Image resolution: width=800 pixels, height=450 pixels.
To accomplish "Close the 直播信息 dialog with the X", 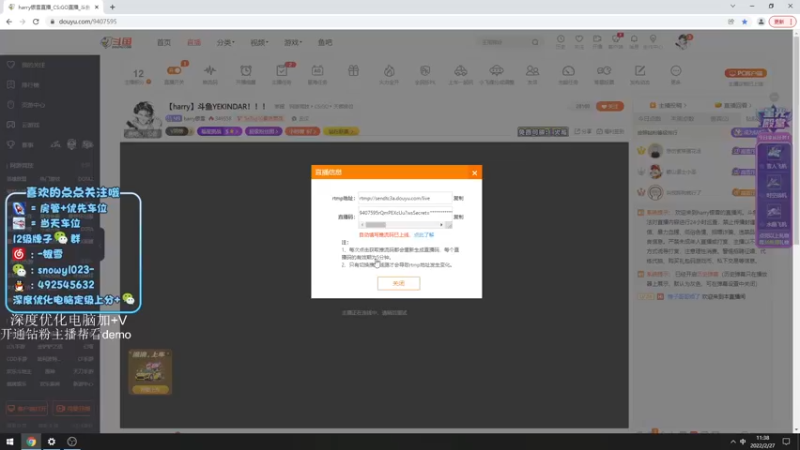I will tap(474, 173).
